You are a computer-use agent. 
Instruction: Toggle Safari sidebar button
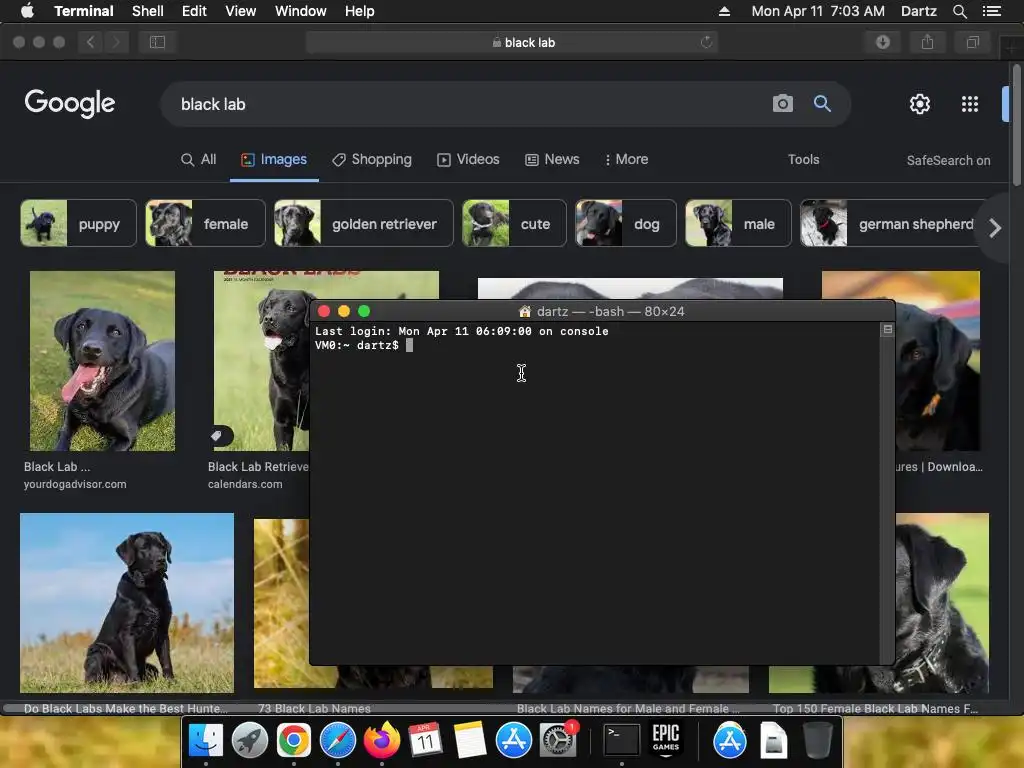click(157, 42)
